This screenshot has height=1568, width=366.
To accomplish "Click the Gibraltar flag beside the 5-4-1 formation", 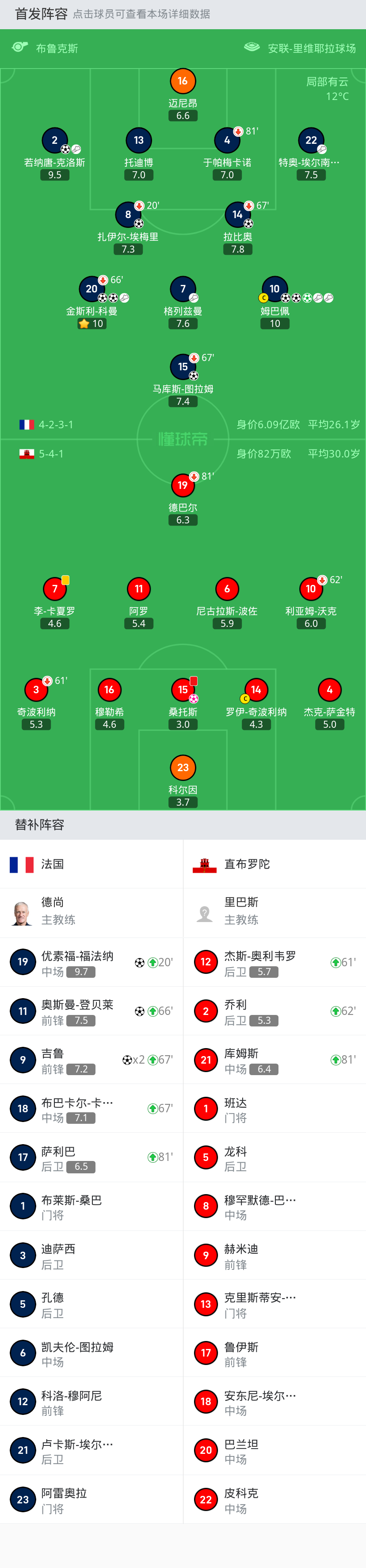I will point(27,454).
